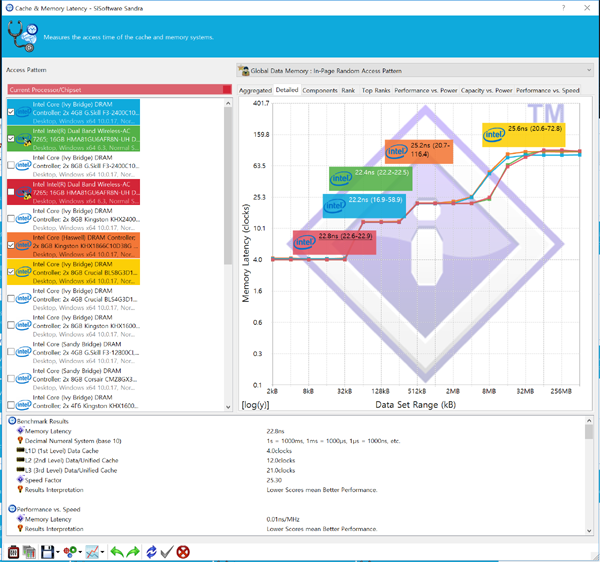
Task: Switch to the Rank tab
Action: pyautogui.click(x=348, y=90)
